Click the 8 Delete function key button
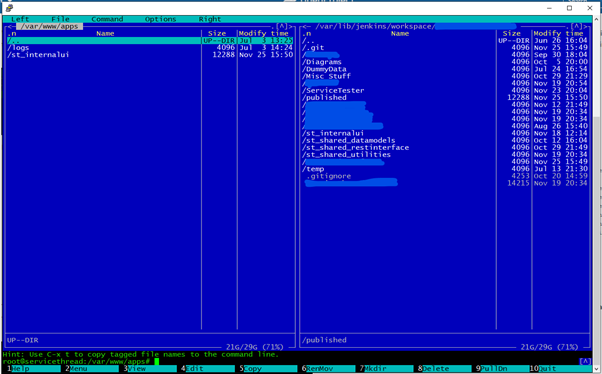The height and width of the screenshot is (374, 602). (445, 369)
